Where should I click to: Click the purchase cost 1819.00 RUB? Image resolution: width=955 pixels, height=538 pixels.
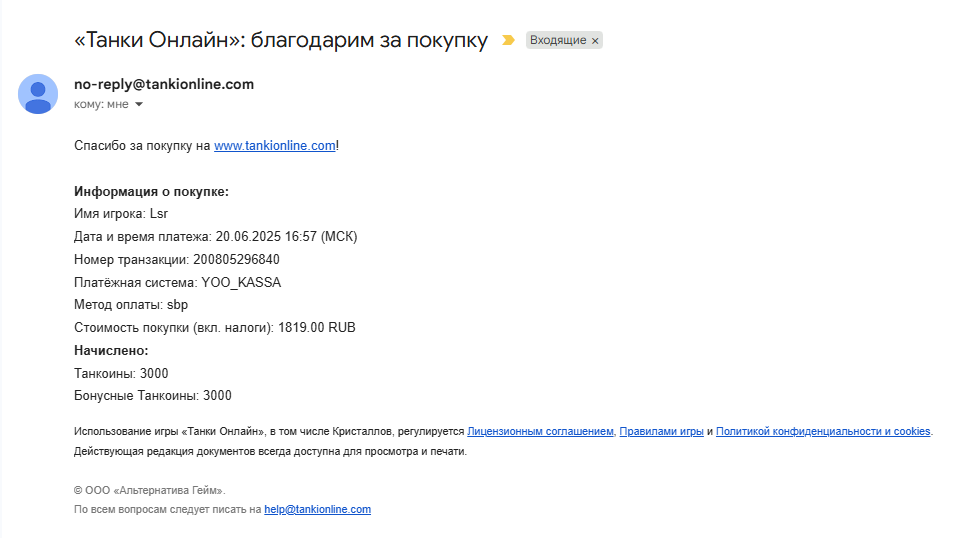[x=317, y=328]
